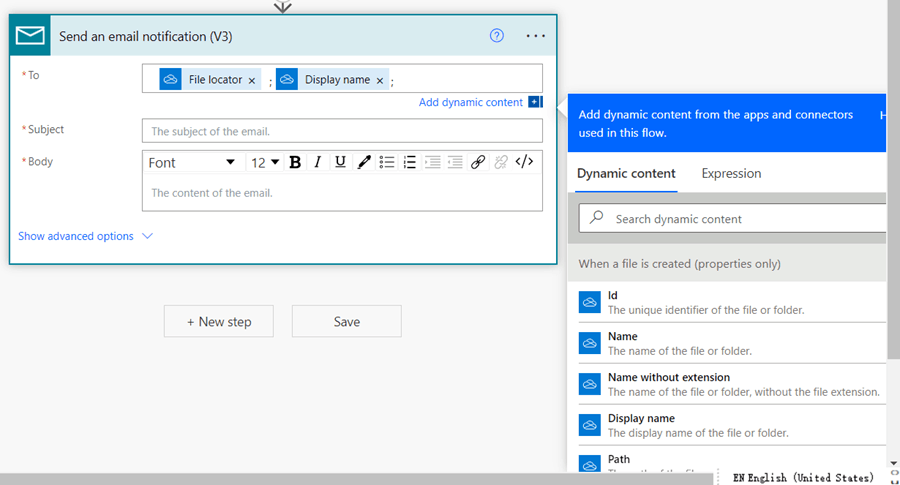This screenshot has height=485, width=900.
Task: Expand Show advanced options
Action: (76, 236)
